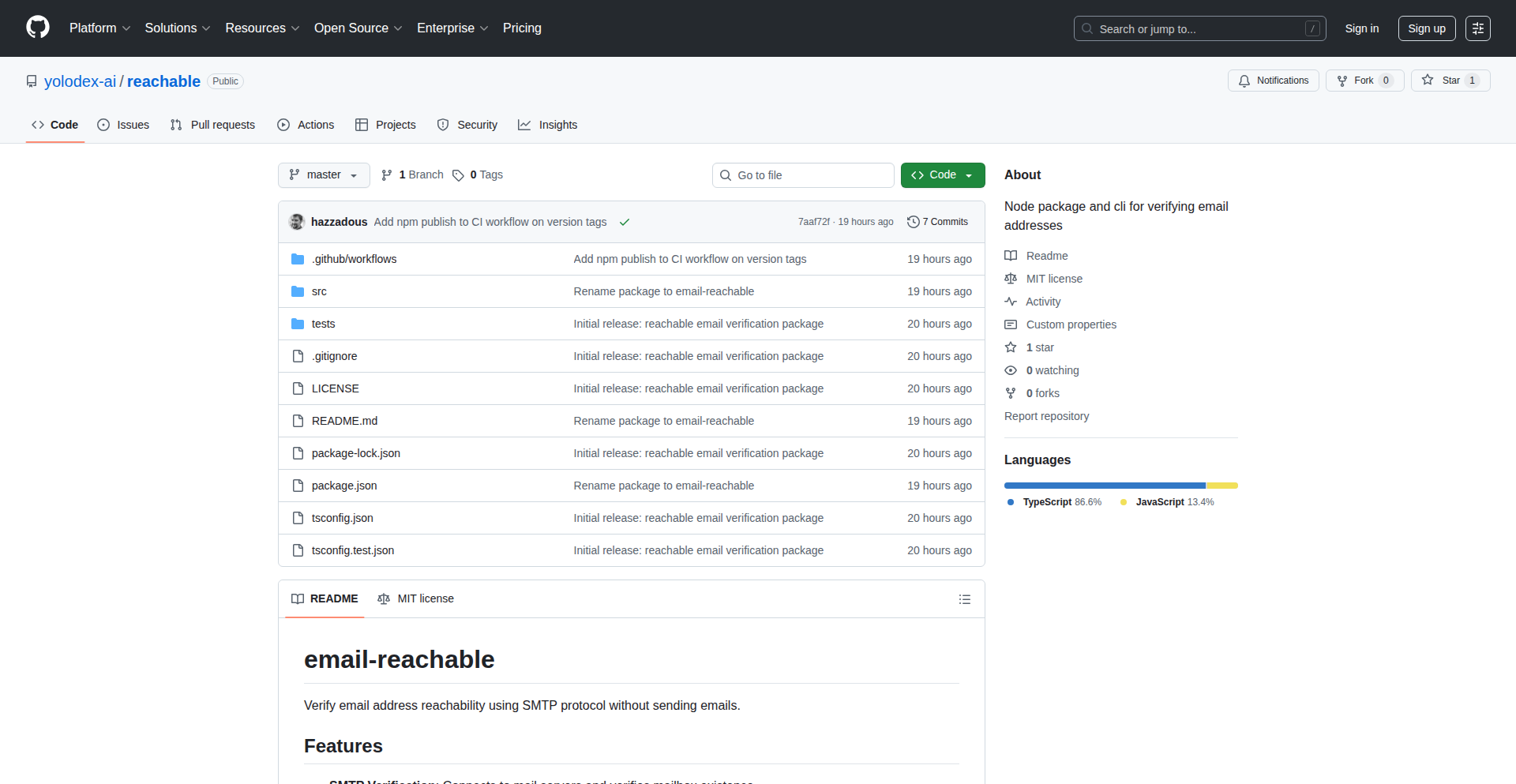Screen dimensions: 1516x784
Task: Switch to the Pull requests tab
Action: pos(212,124)
